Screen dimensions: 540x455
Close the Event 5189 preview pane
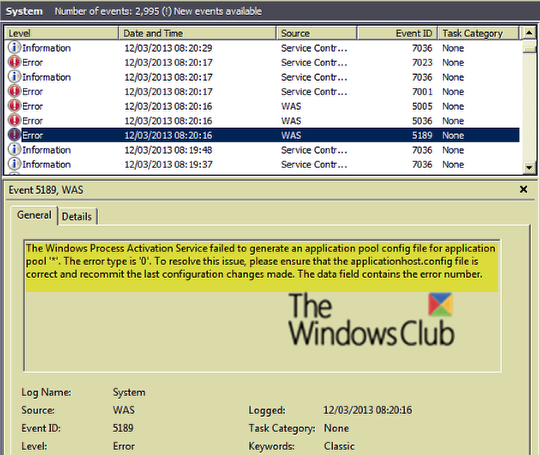pos(523,189)
